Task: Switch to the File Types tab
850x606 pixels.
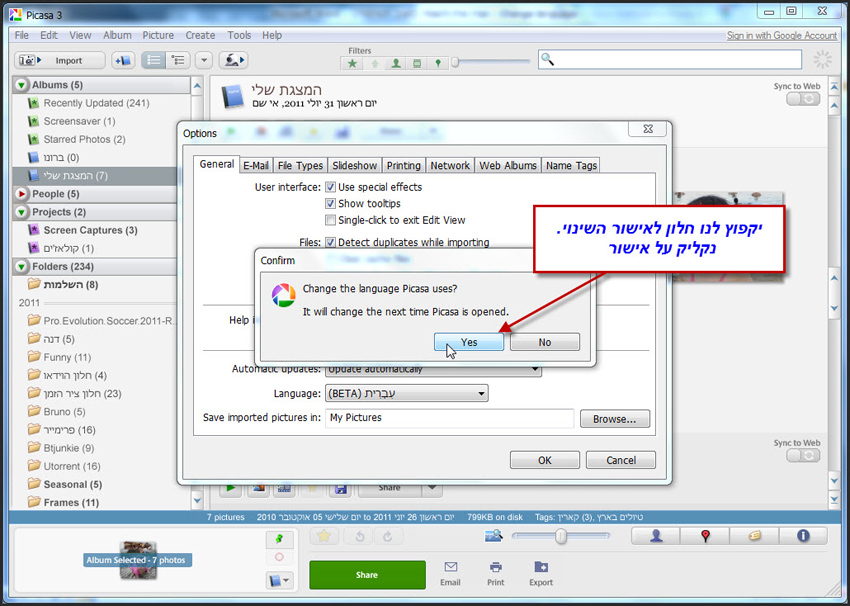Action: (300, 165)
